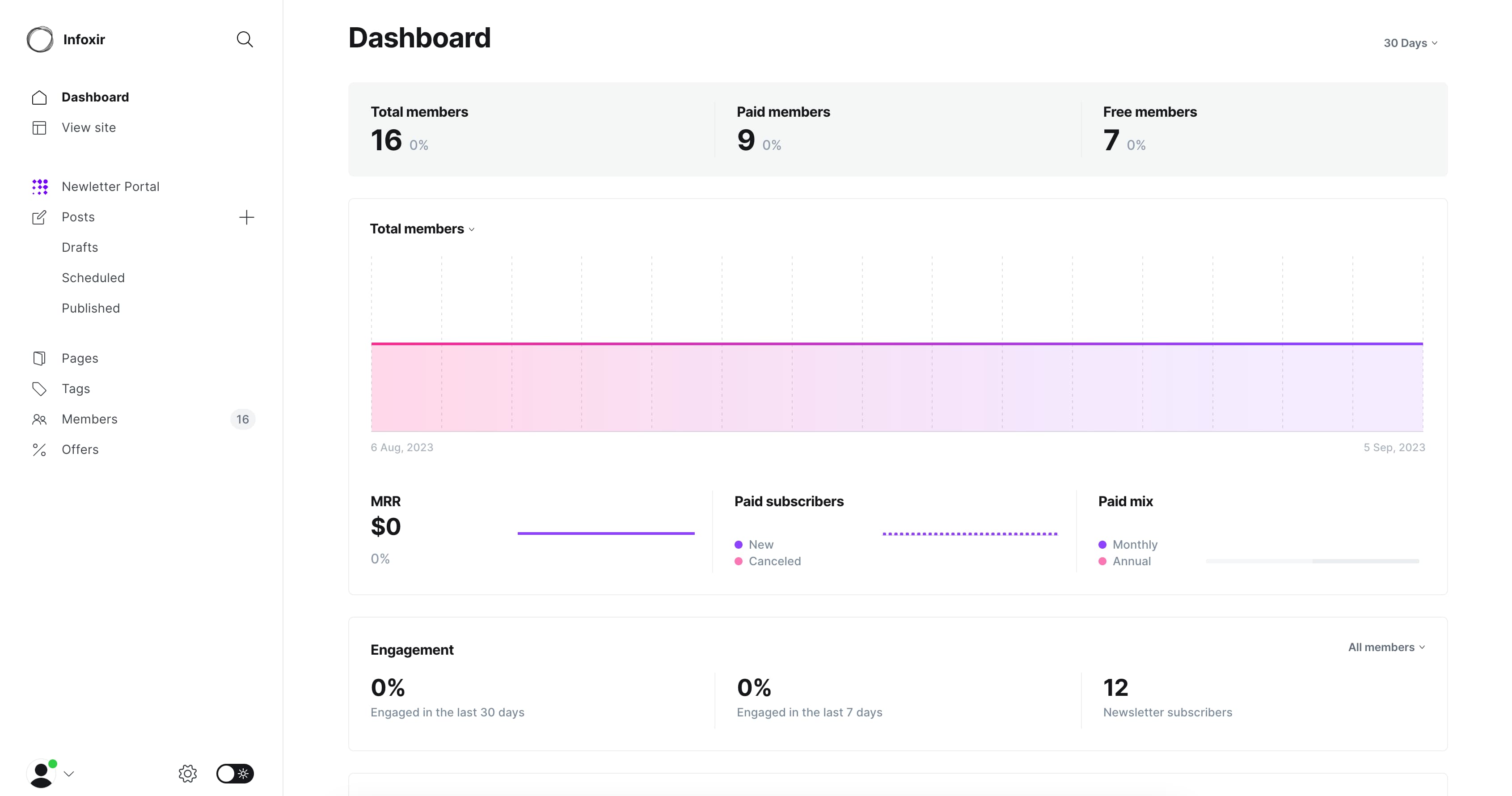Click the View site layout icon
Image resolution: width=1512 pixels, height=796 pixels.
click(x=39, y=128)
